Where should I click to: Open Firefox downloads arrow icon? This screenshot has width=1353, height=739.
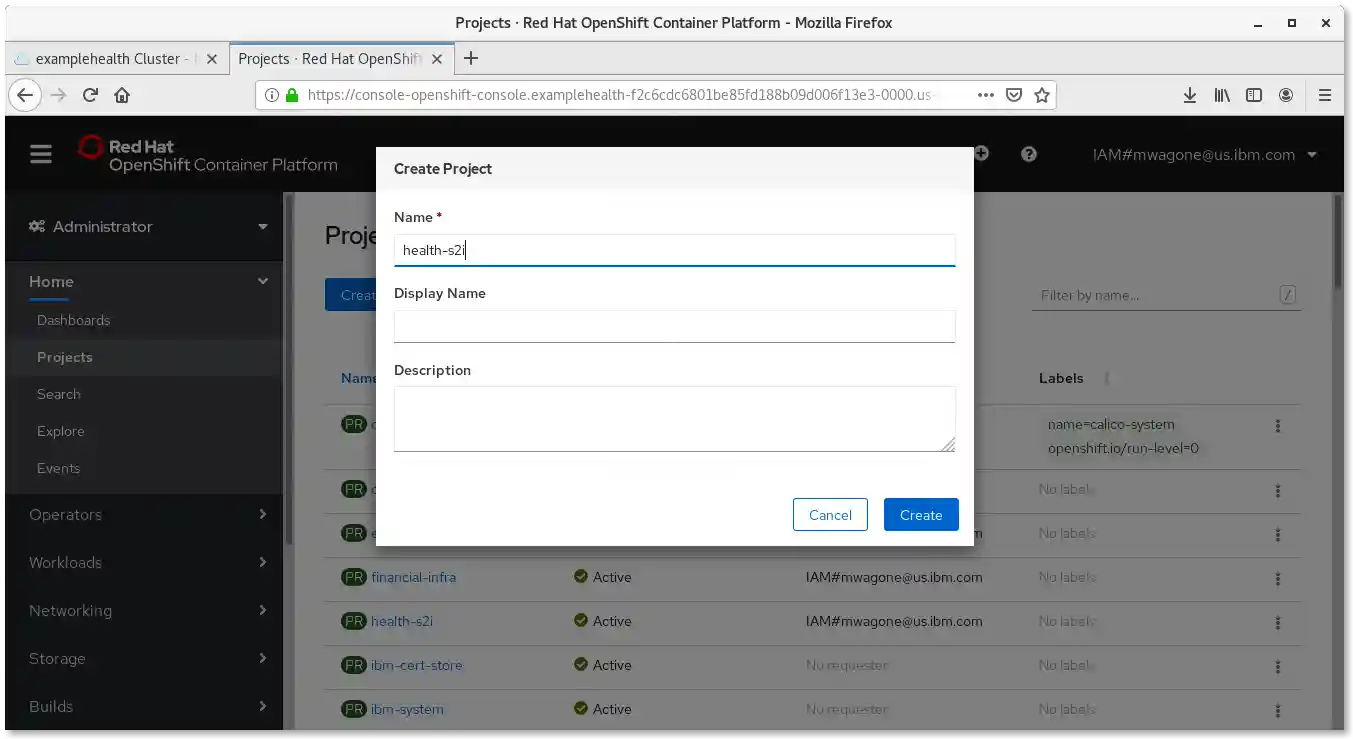[x=1189, y=95]
